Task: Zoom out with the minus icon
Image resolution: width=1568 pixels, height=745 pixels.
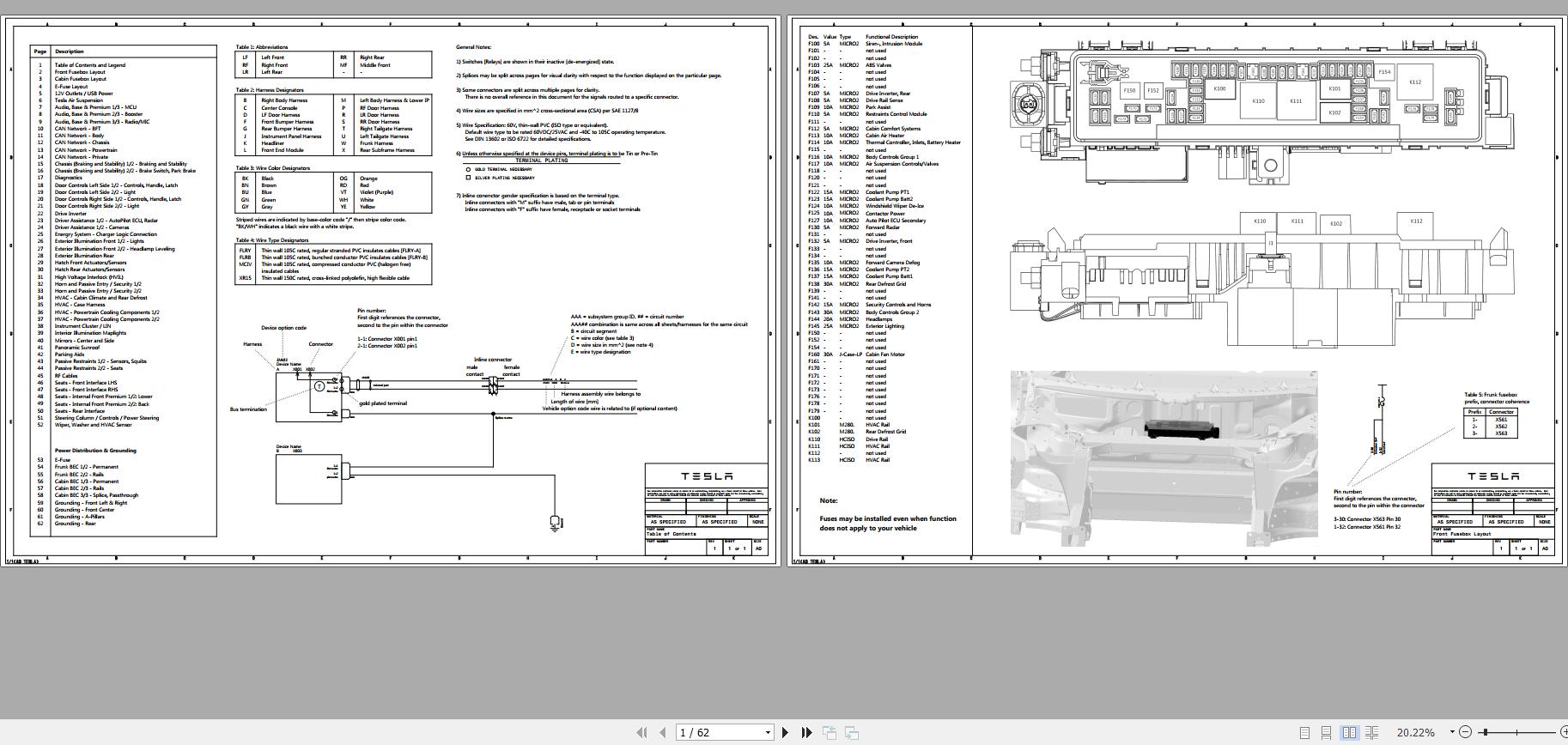Action: 1465,732
